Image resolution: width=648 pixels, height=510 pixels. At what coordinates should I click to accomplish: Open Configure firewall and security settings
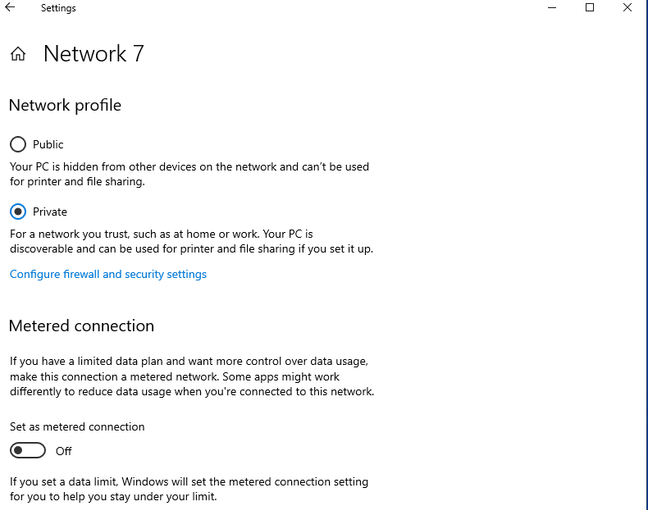pyautogui.click(x=108, y=274)
